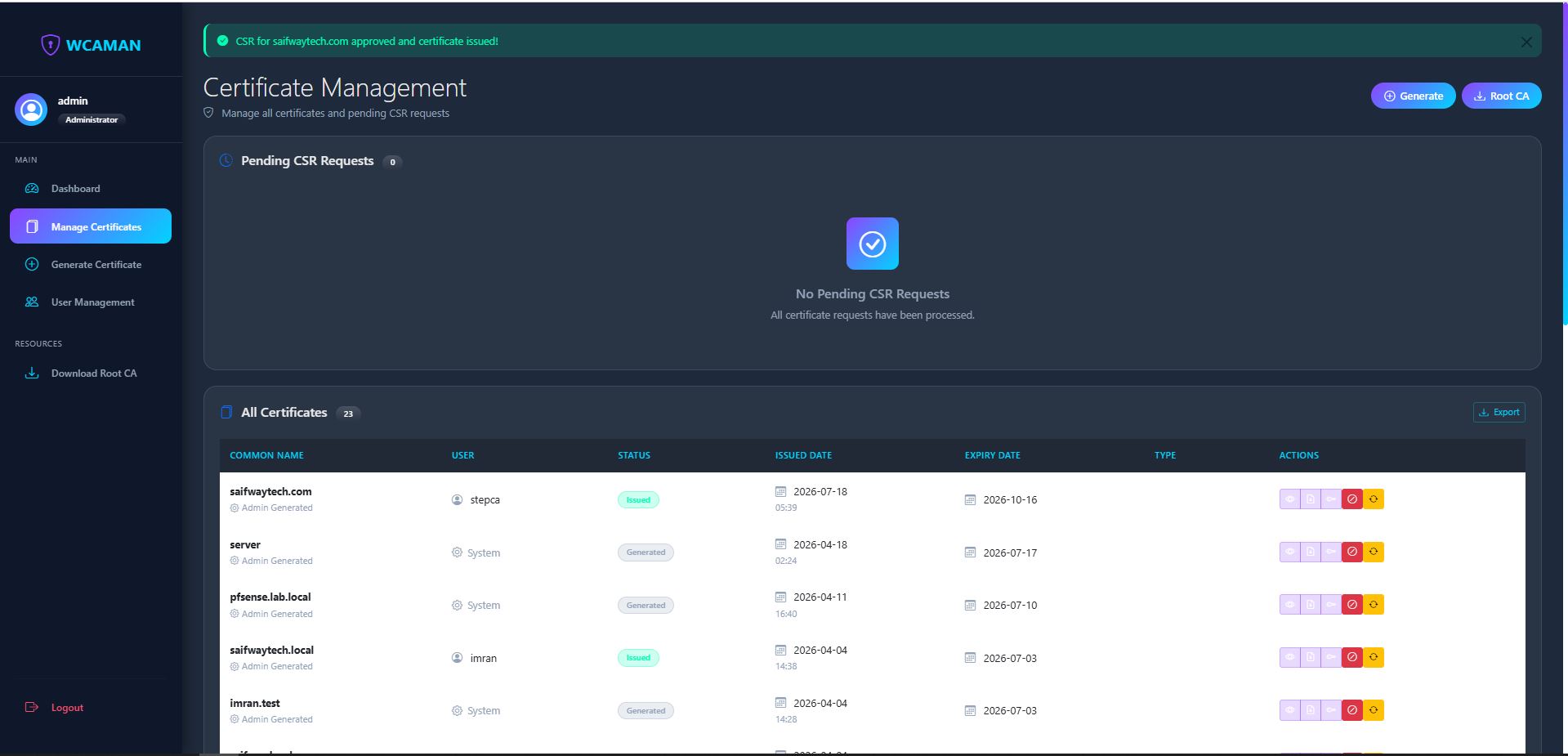Click the pfsense.lab.local common name

(x=270, y=597)
